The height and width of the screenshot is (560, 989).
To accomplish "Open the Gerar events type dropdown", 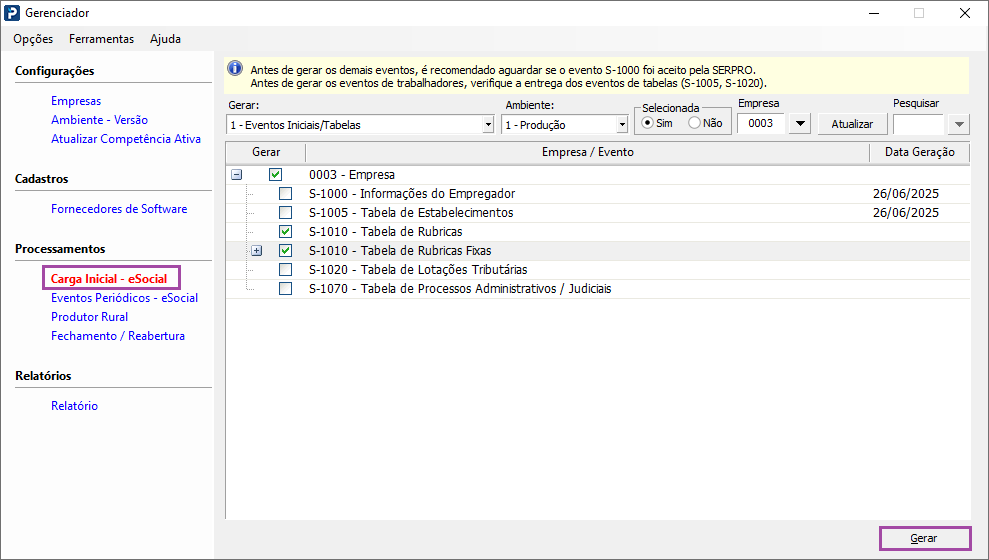I will pyautogui.click(x=488, y=125).
